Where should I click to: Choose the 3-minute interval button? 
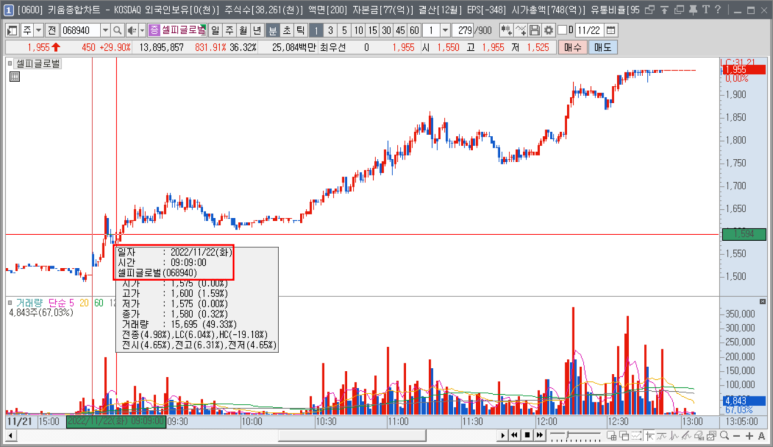pos(330,31)
